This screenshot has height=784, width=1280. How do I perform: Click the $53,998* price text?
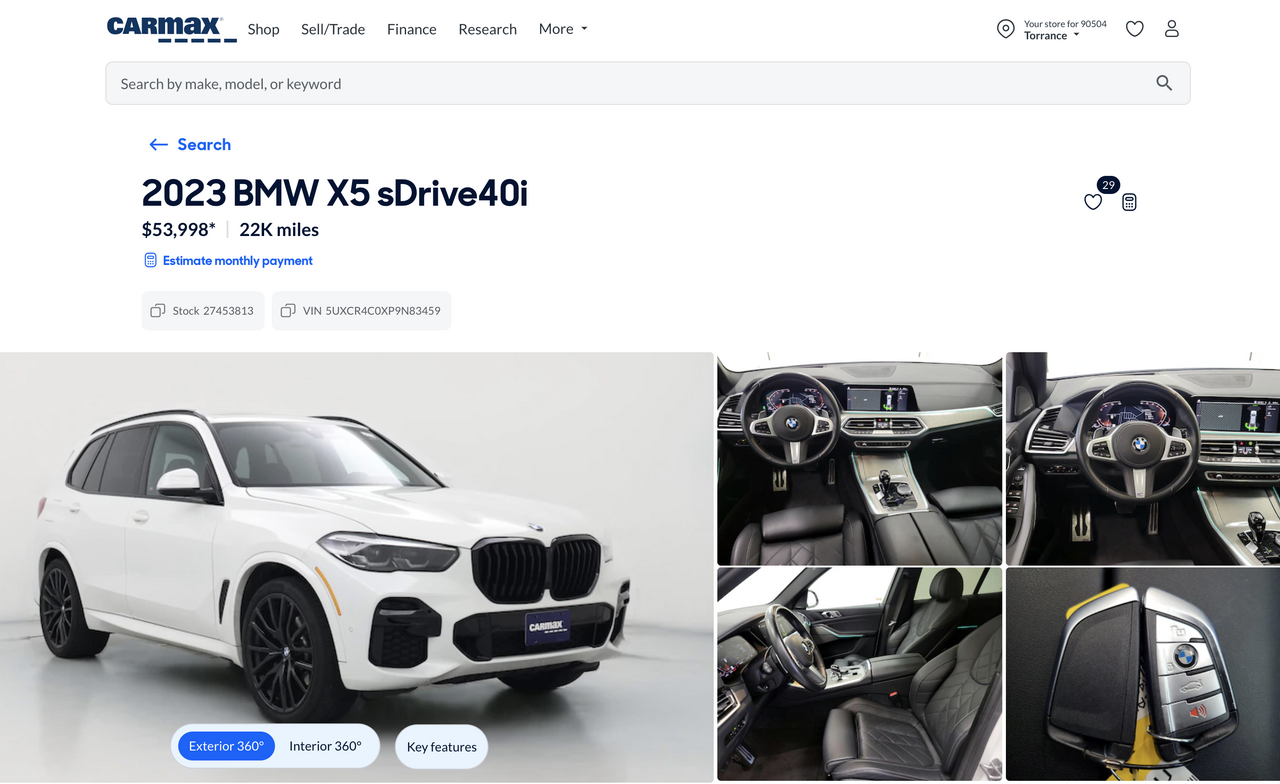pyautogui.click(x=178, y=229)
